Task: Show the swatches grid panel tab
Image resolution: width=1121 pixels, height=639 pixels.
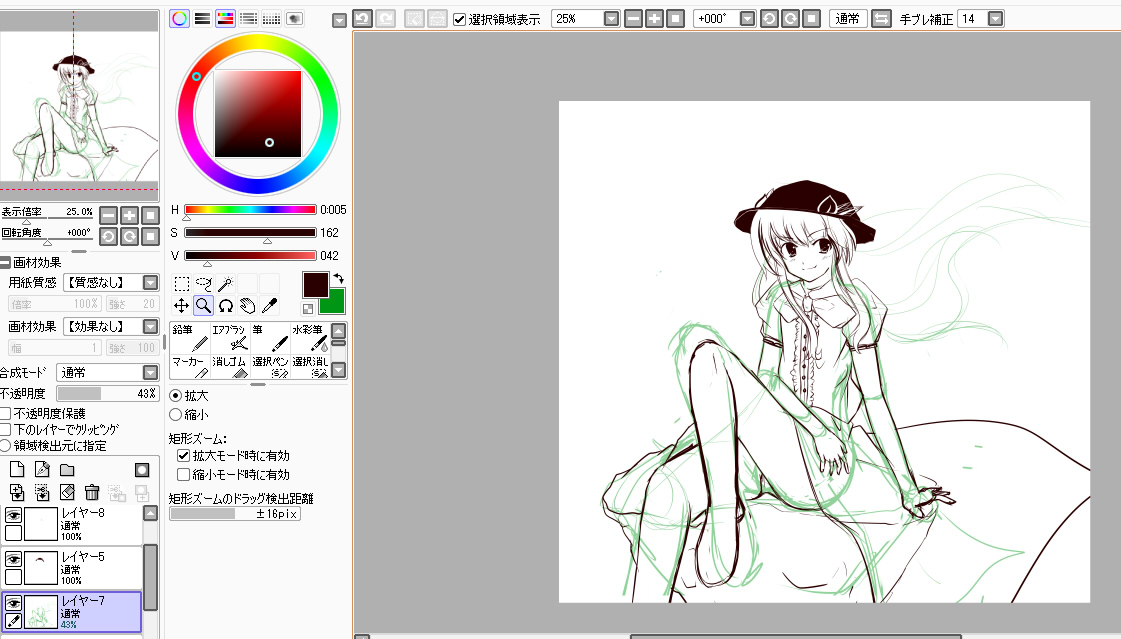Action: [271, 19]
